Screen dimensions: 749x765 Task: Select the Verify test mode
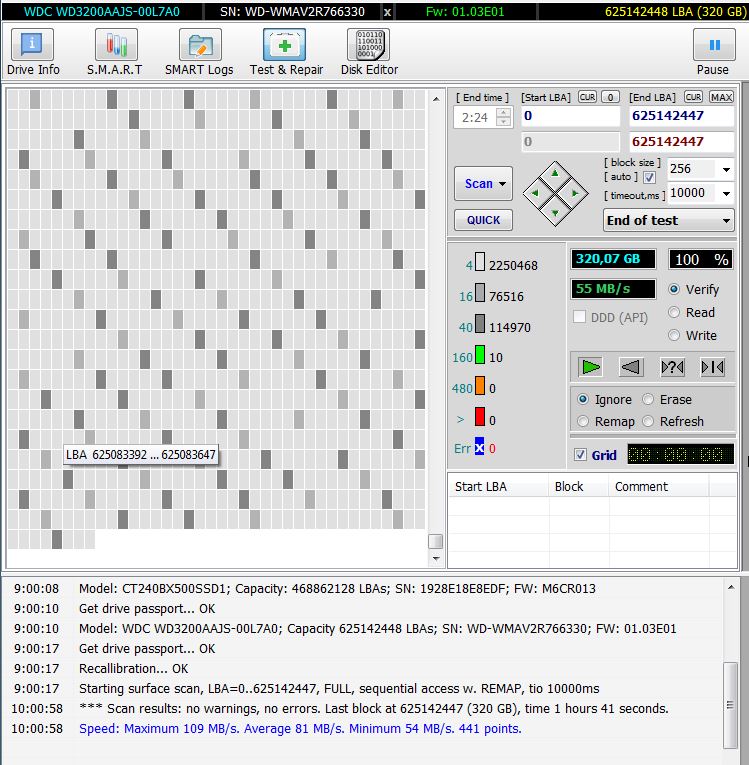[674, 289]
